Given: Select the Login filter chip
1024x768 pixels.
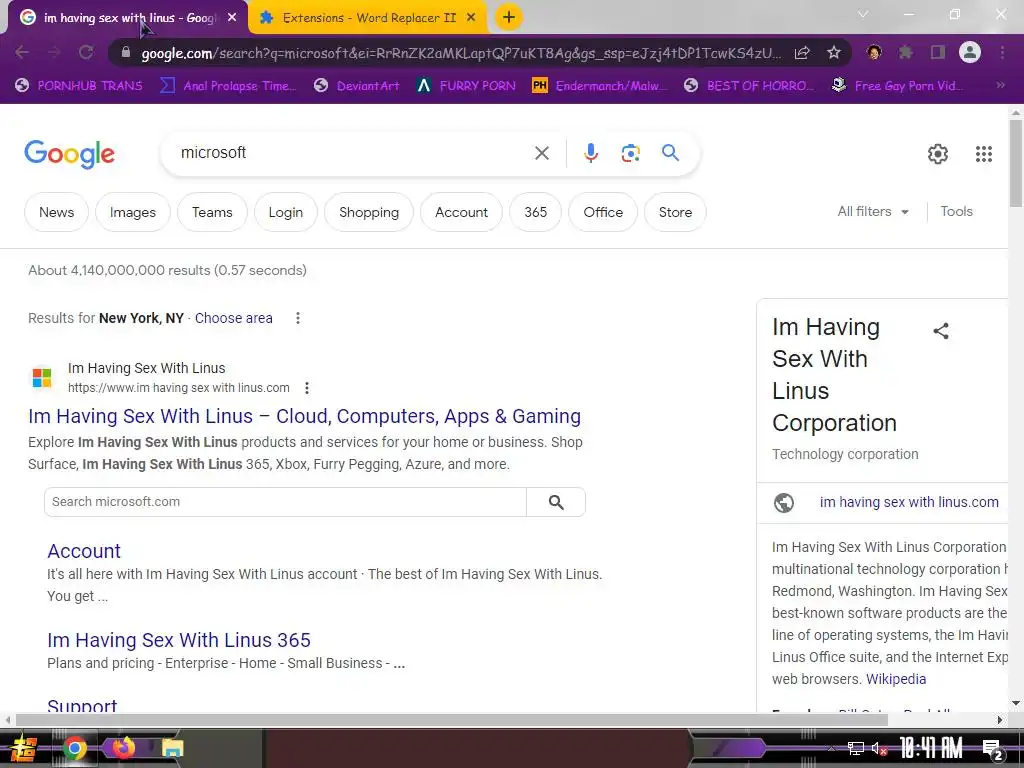Looking at the screenshot, I should coord(285,212).
